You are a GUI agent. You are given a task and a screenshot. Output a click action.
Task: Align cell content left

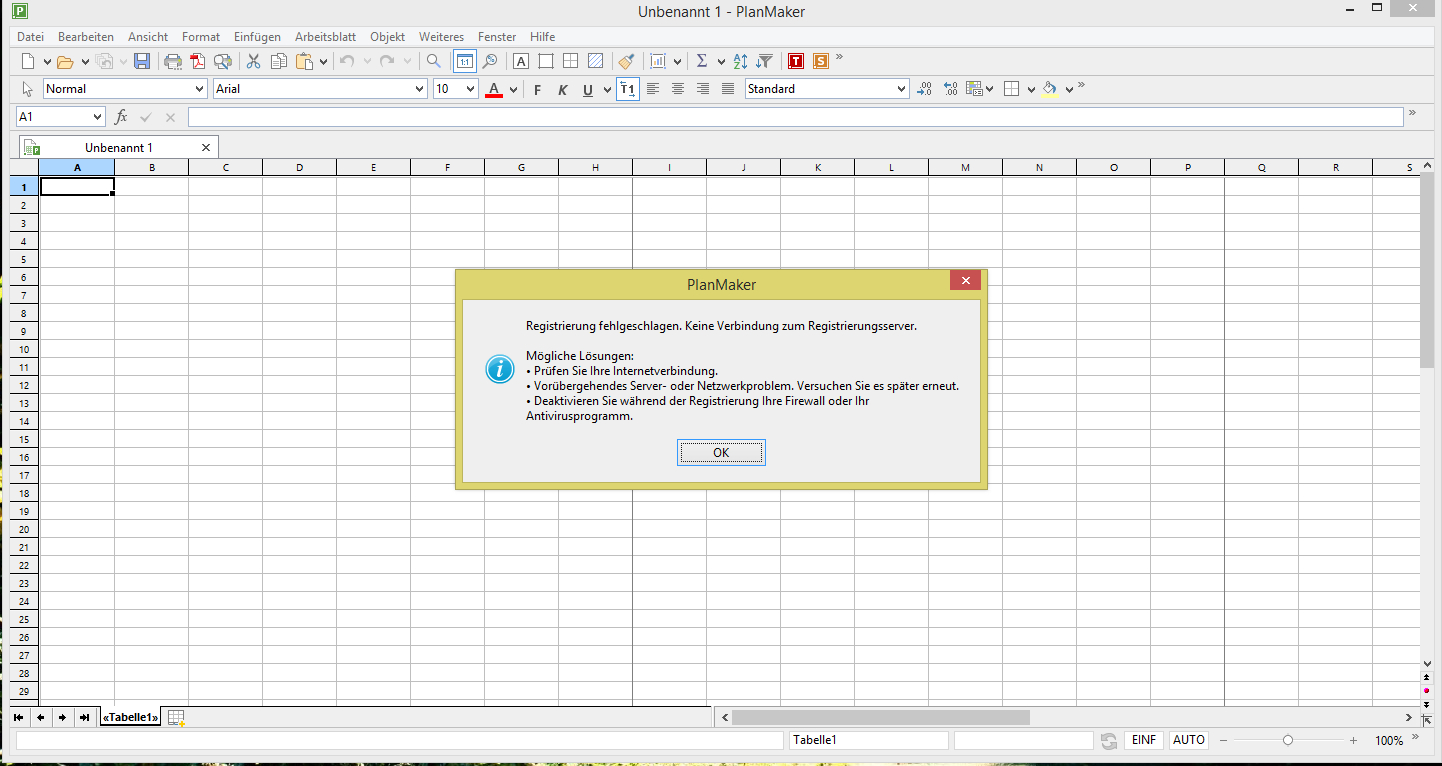point(653,89)
